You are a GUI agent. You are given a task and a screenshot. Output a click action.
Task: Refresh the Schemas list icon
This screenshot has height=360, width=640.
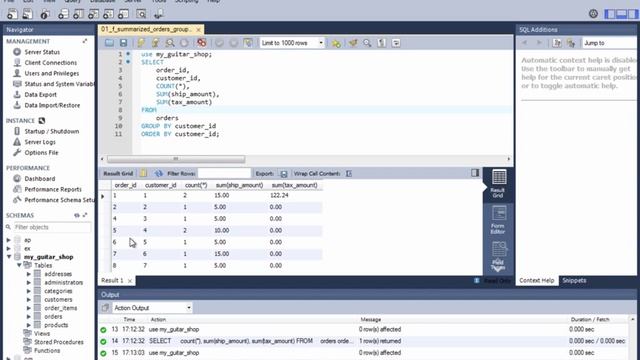[77, 215]
